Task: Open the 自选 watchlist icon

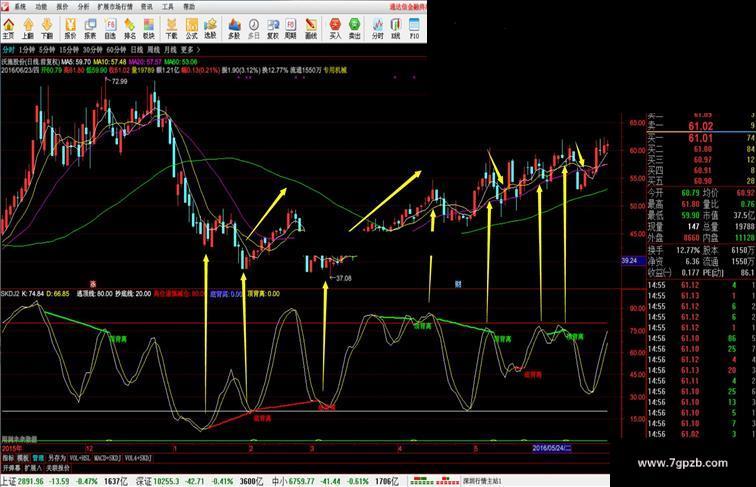Action: pos(110,28)
